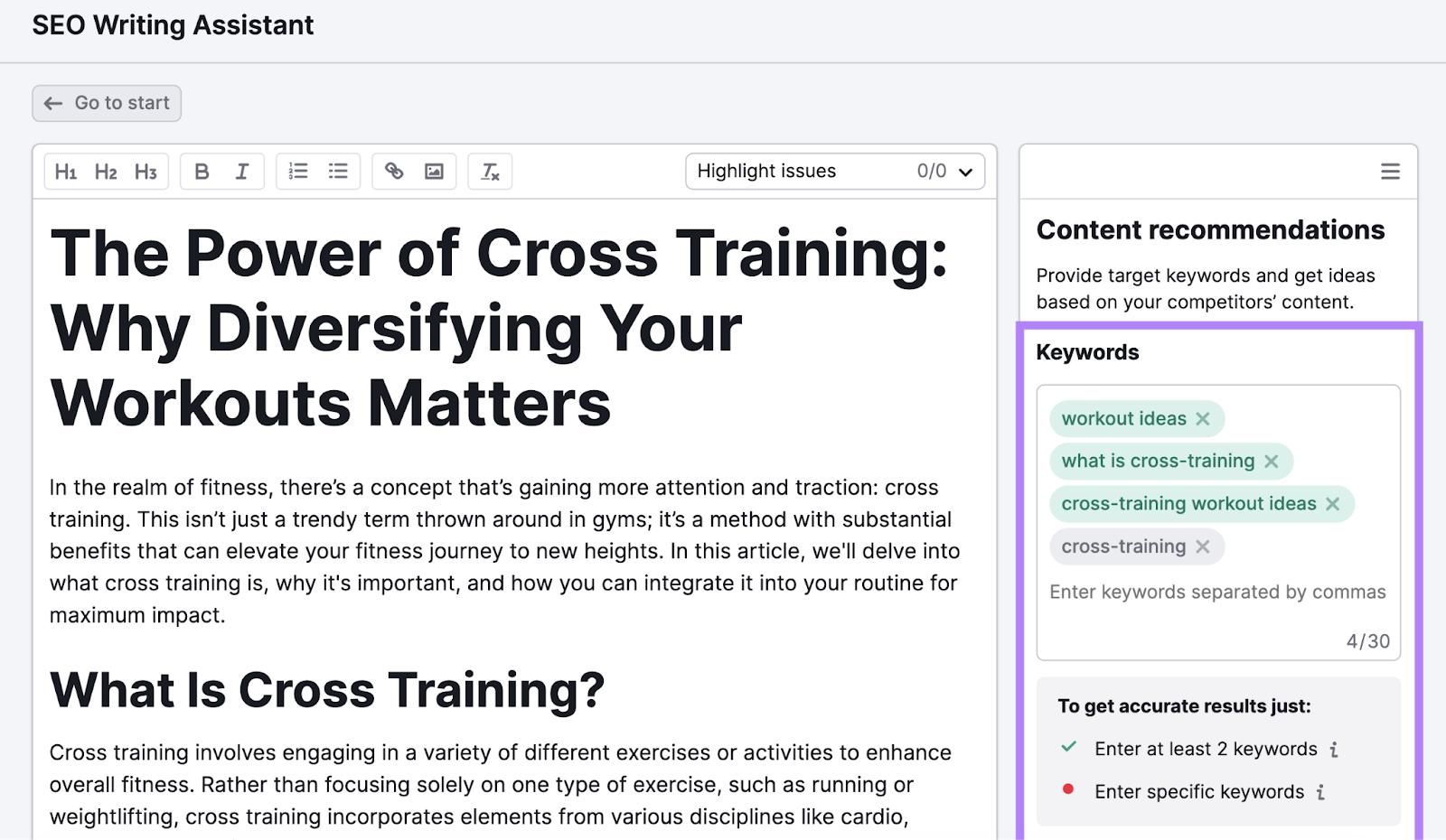Insert a bulleted list
The width and height of the screenshot is (1446, 840).
pos(338,171)
